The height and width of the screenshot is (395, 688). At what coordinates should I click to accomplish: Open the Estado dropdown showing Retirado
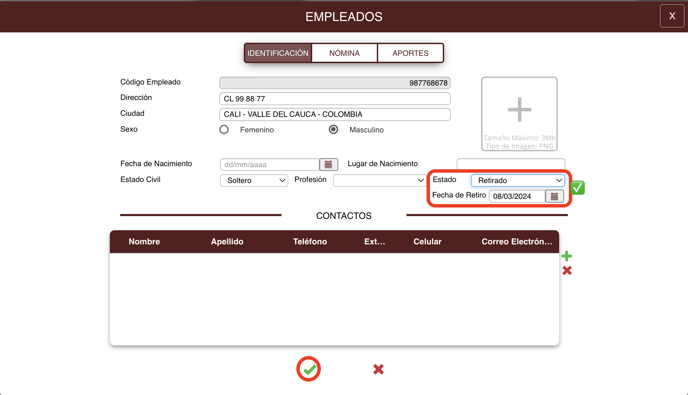point(518,180)
